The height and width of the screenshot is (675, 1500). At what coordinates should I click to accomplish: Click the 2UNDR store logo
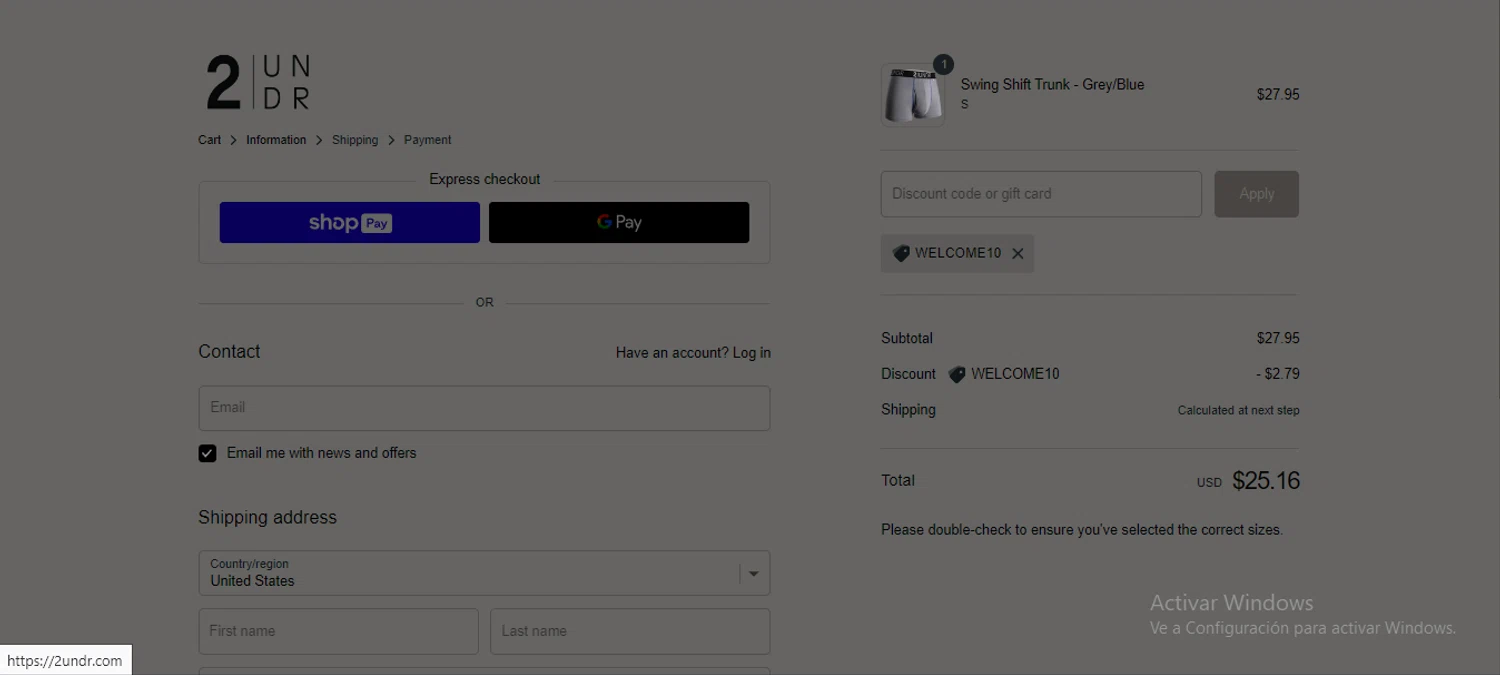[258, 83]
